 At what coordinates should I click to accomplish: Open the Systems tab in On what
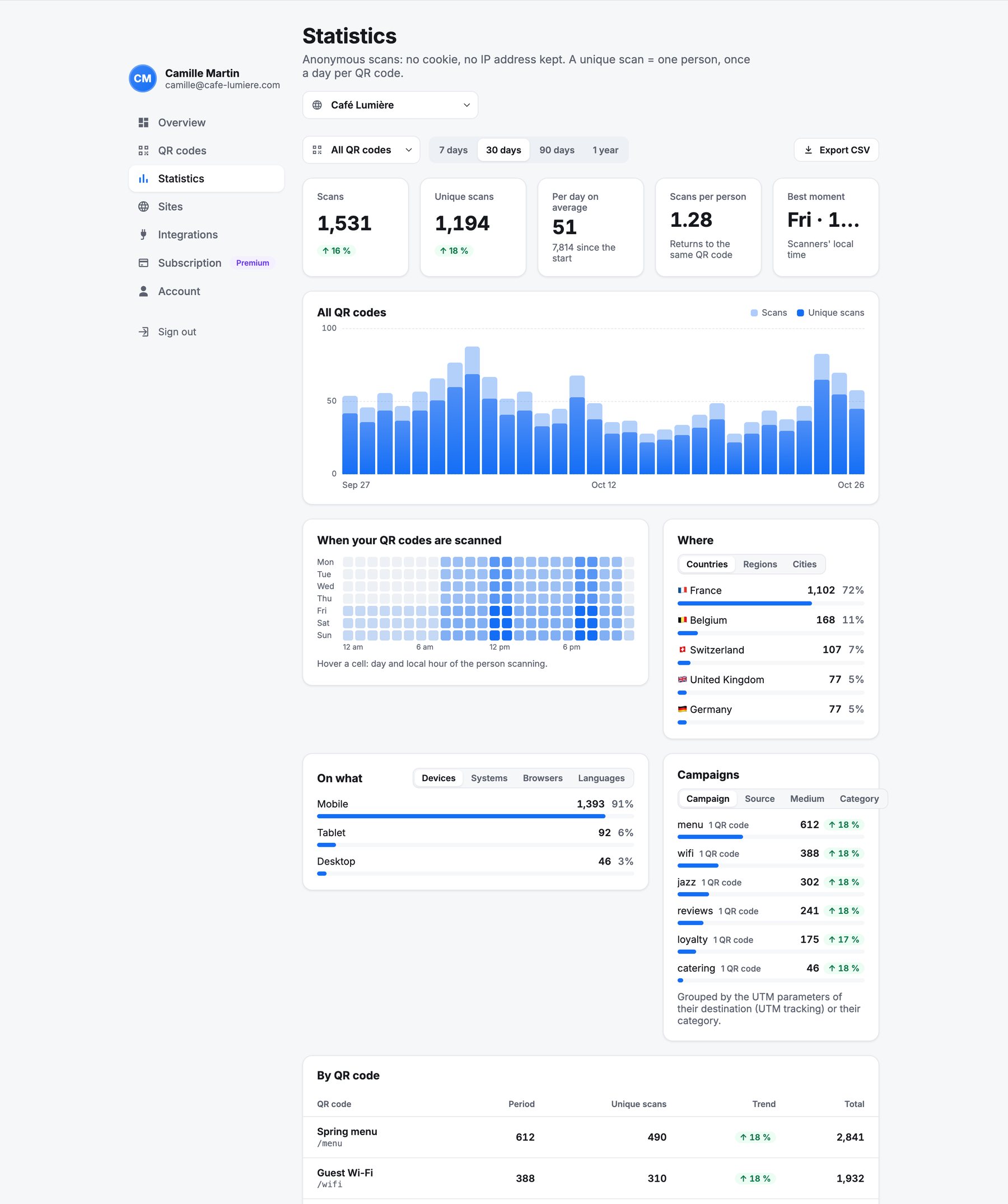coord(489,778)
